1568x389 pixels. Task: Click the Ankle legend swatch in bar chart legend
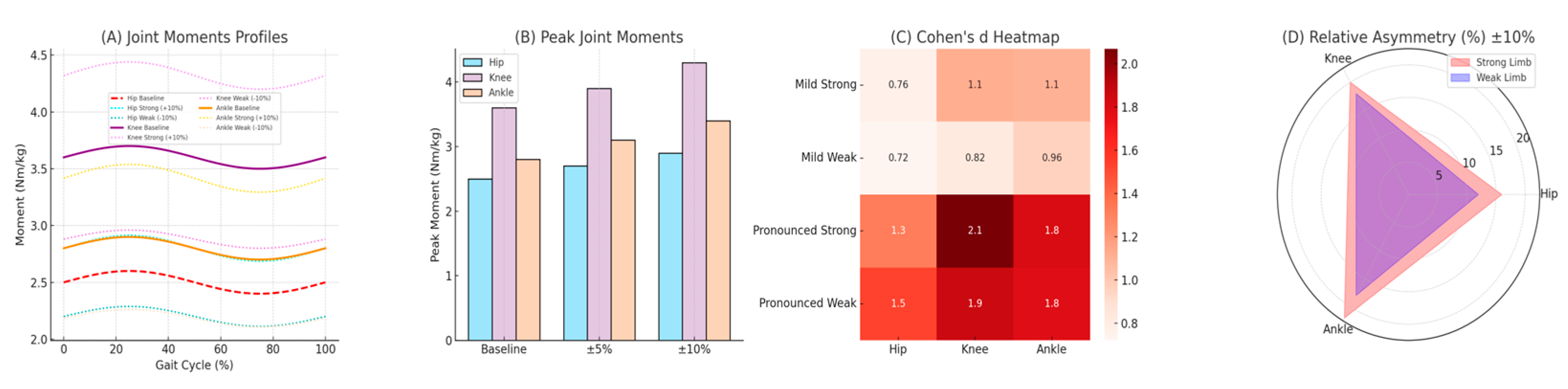coord(472,92)
